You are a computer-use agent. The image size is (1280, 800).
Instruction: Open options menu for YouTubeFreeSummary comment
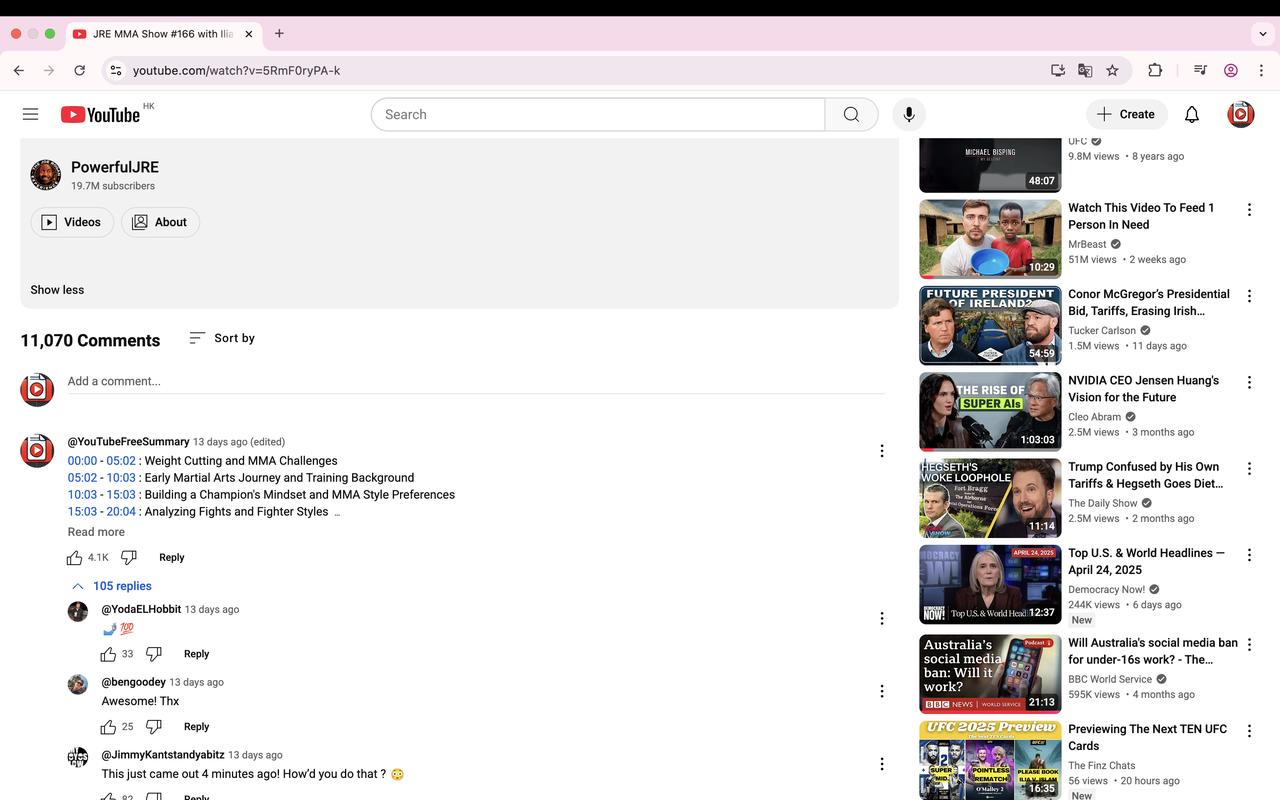pyautogui.click(x=881, y=451)
